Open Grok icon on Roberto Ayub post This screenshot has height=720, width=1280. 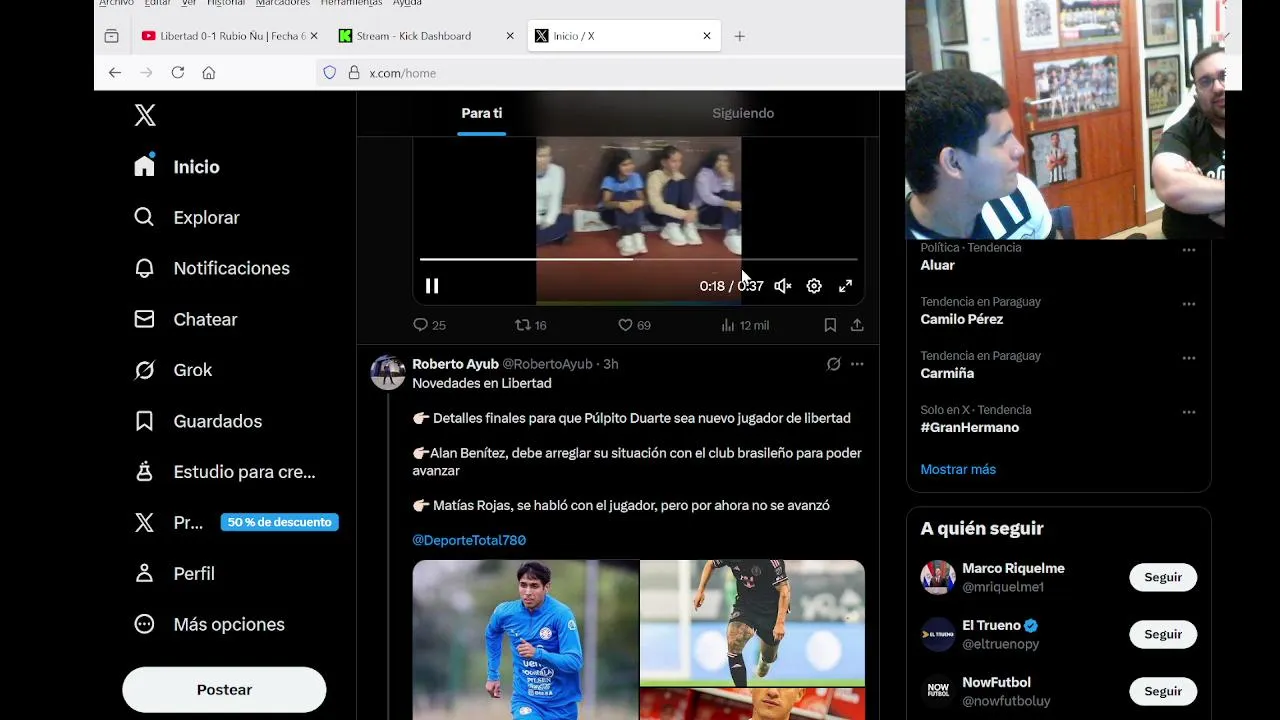(x=833, y=364)
